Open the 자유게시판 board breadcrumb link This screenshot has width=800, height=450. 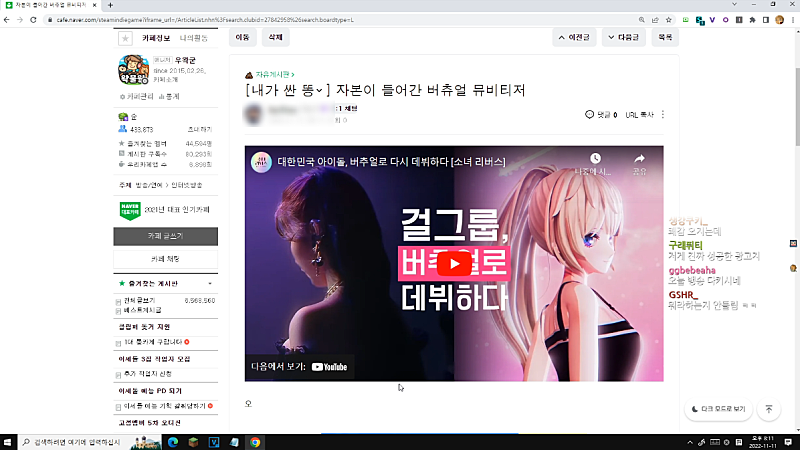pyautogui.click(x=274, y=75)
